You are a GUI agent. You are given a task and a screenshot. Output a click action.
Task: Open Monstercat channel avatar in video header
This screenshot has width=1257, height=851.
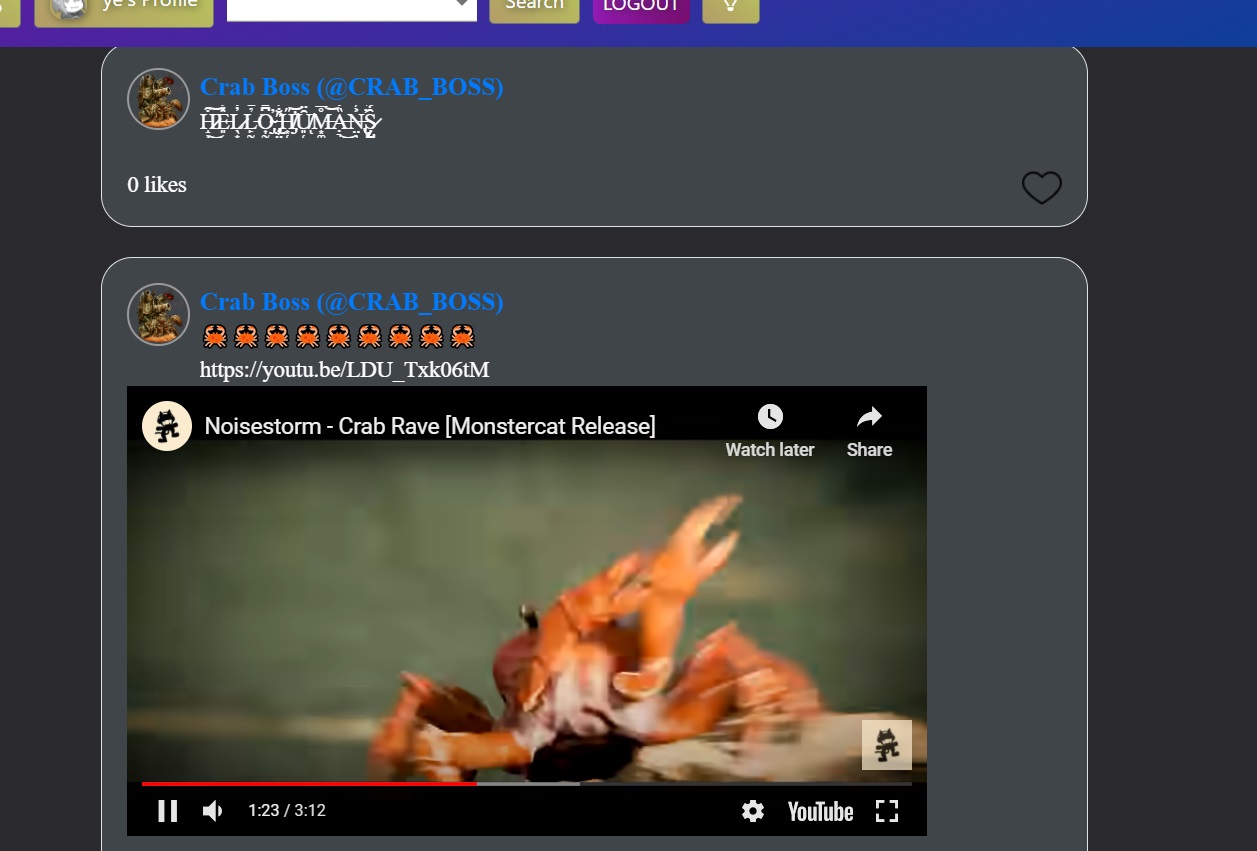point(167,426)
